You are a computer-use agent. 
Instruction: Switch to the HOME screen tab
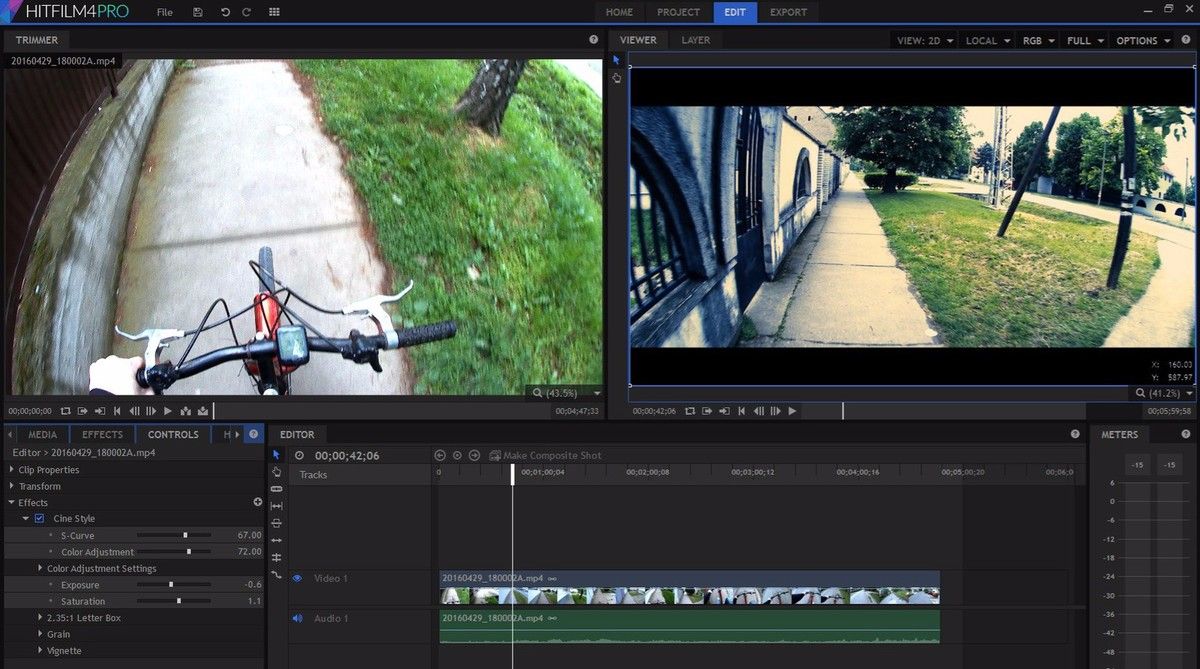619,12
